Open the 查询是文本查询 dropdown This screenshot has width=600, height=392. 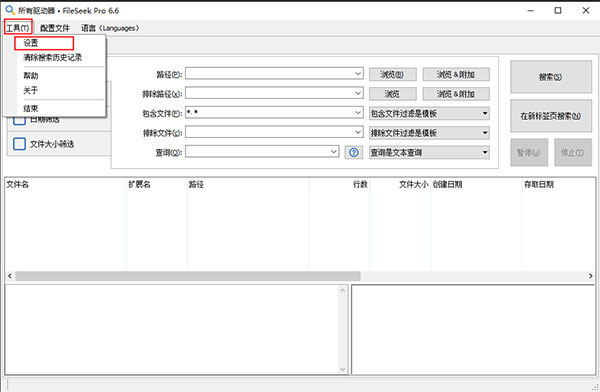pyautogui.click(x=429, y=152)
